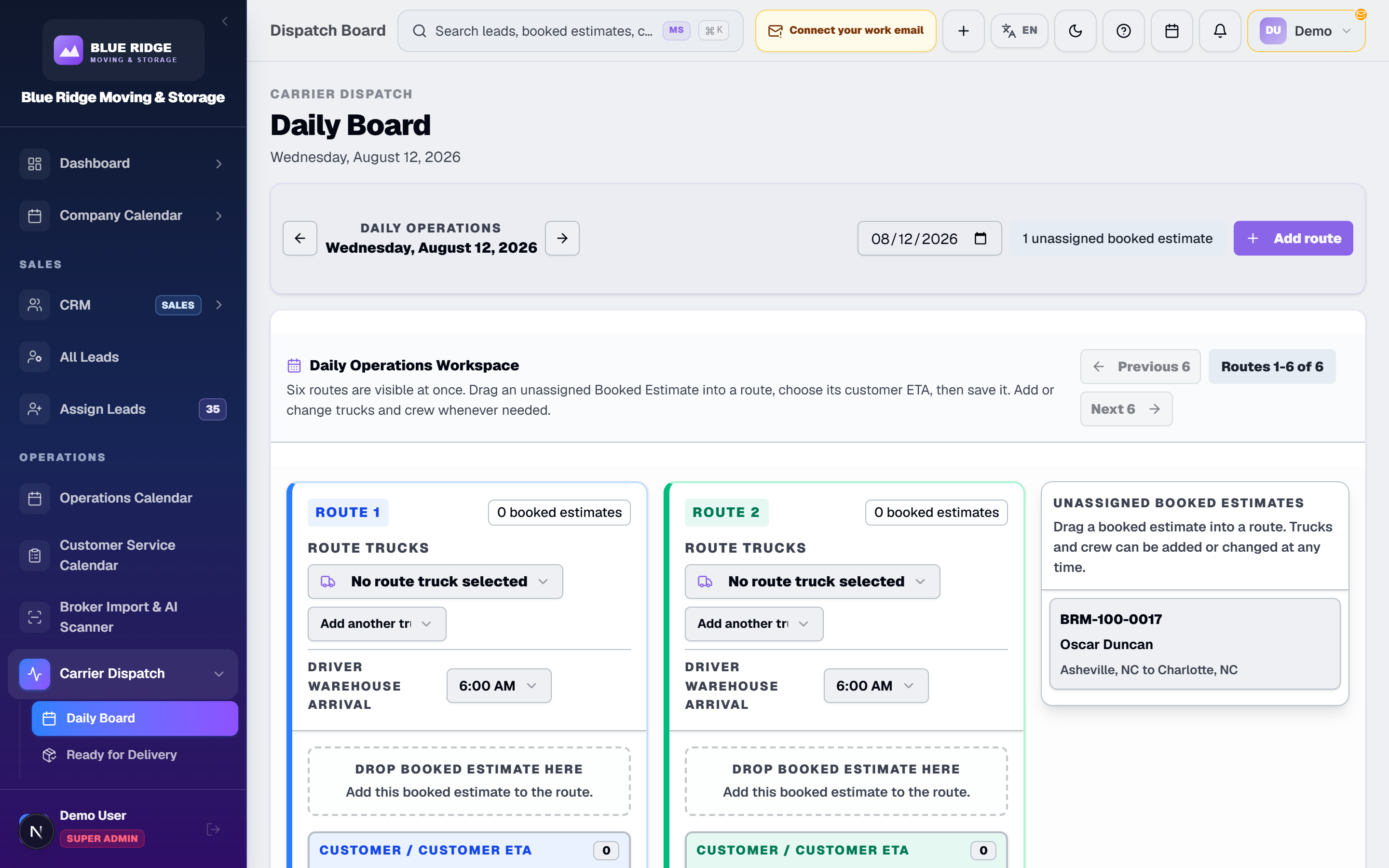Open CRM section in sidebar
The image size is (1389, 868).
tap(123, 305)
